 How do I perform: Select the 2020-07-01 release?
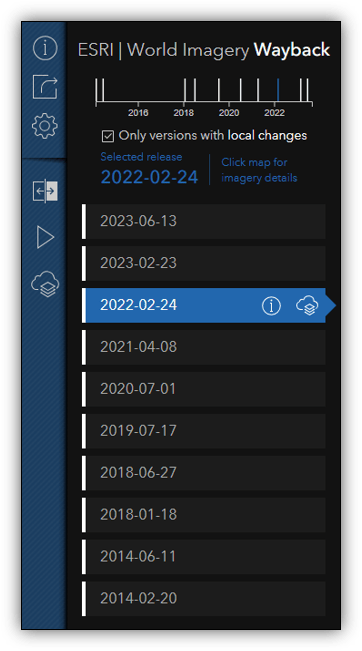pyautogui.click(x=204, y=389)
